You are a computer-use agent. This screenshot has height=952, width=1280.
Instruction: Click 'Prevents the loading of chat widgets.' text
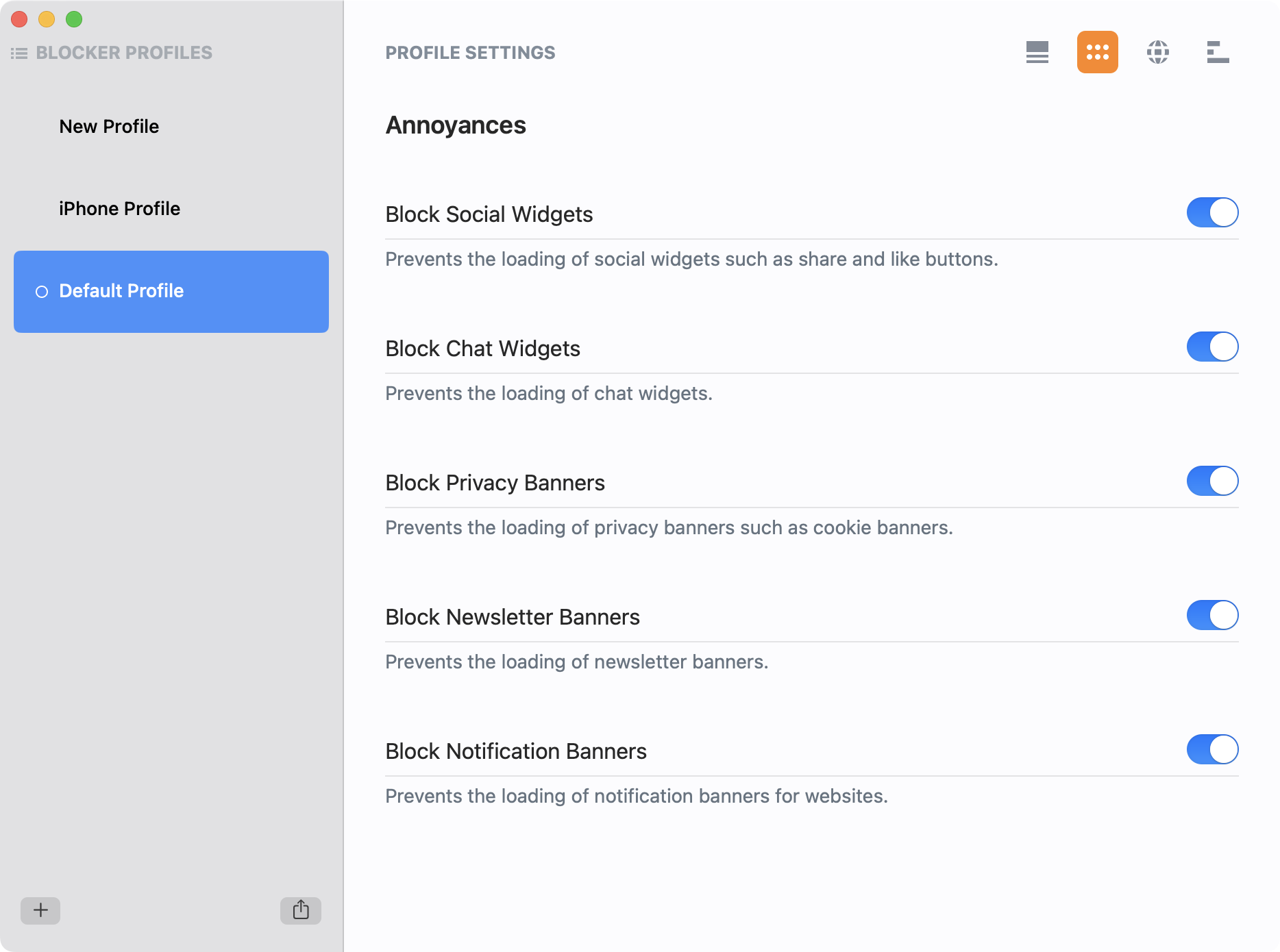coord(549,393)
